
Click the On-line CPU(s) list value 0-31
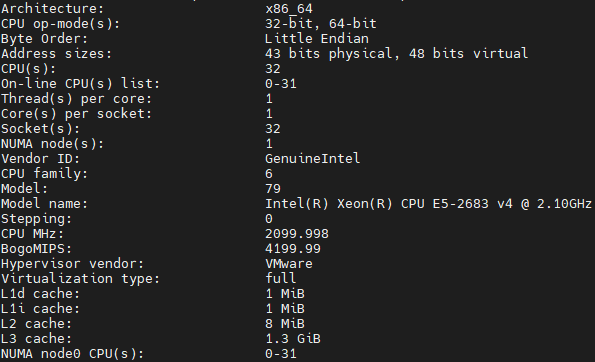pyautogui.click(x=281, y=83)
